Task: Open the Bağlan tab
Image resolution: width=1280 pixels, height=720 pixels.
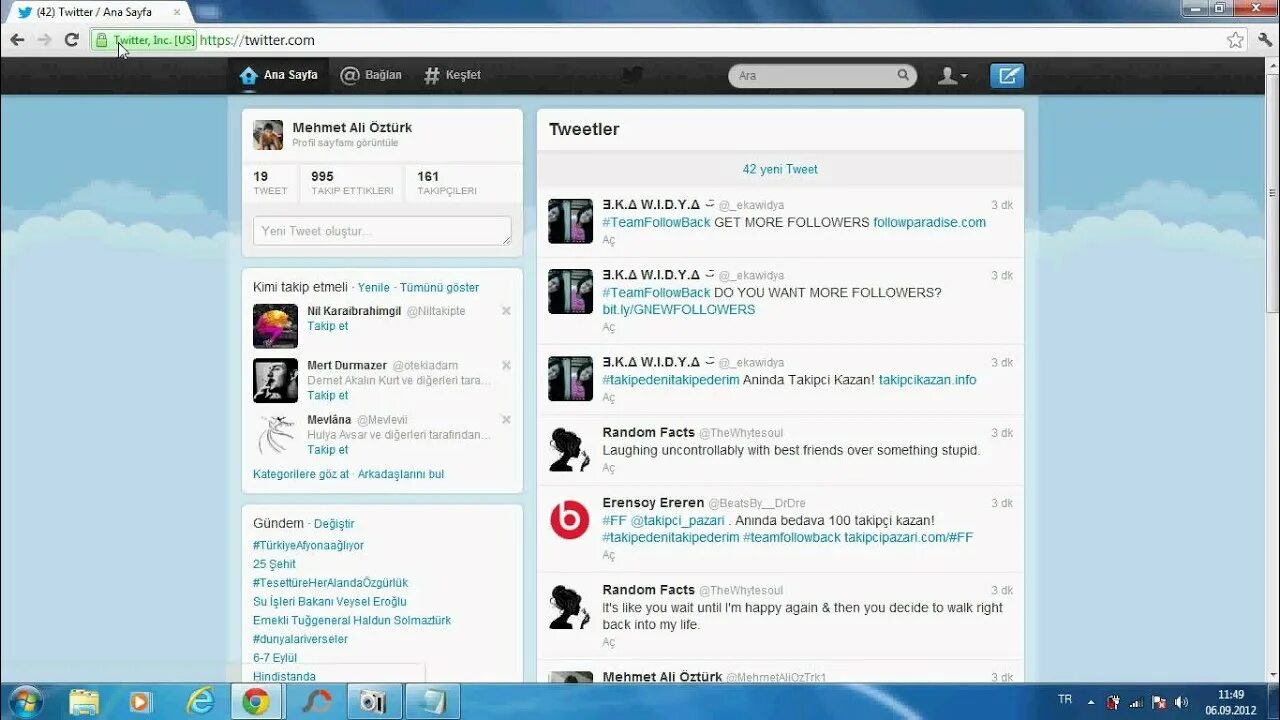Action: point(371,75)
